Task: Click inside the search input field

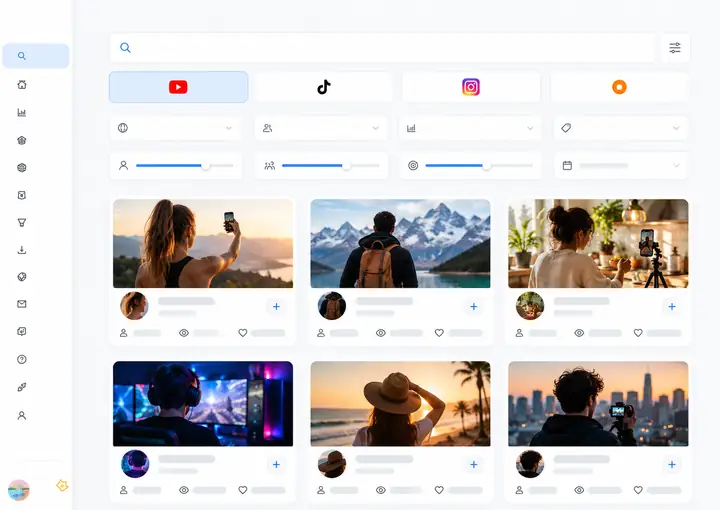Action: click(382, 48)
